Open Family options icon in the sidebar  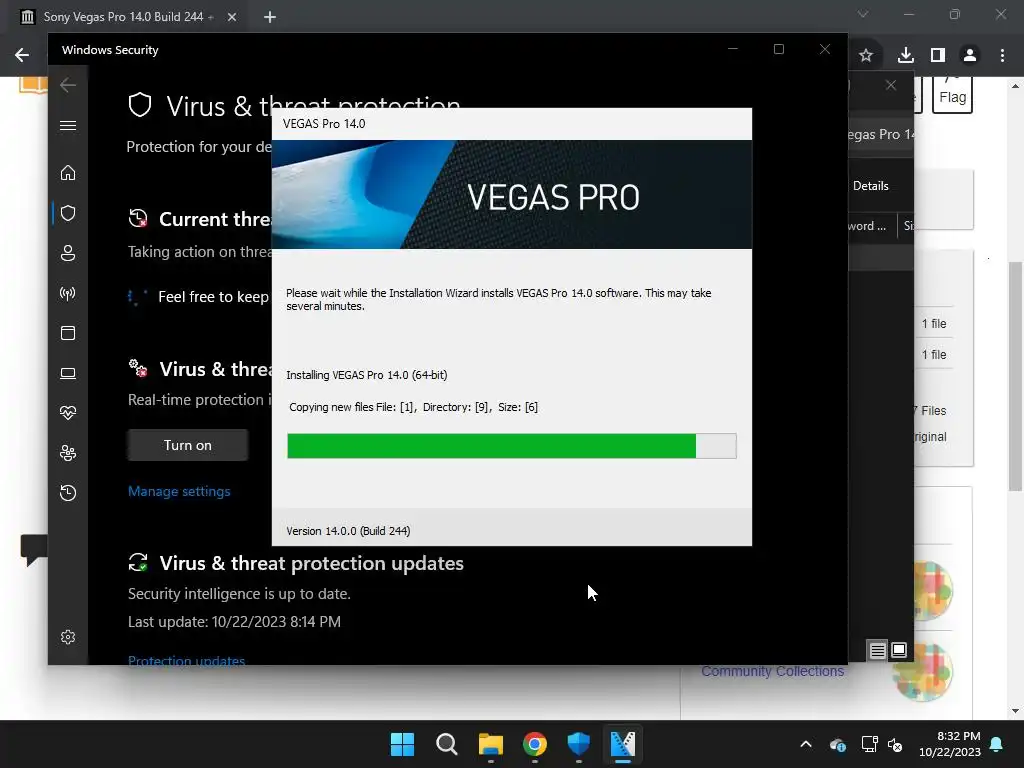(68, 453)
